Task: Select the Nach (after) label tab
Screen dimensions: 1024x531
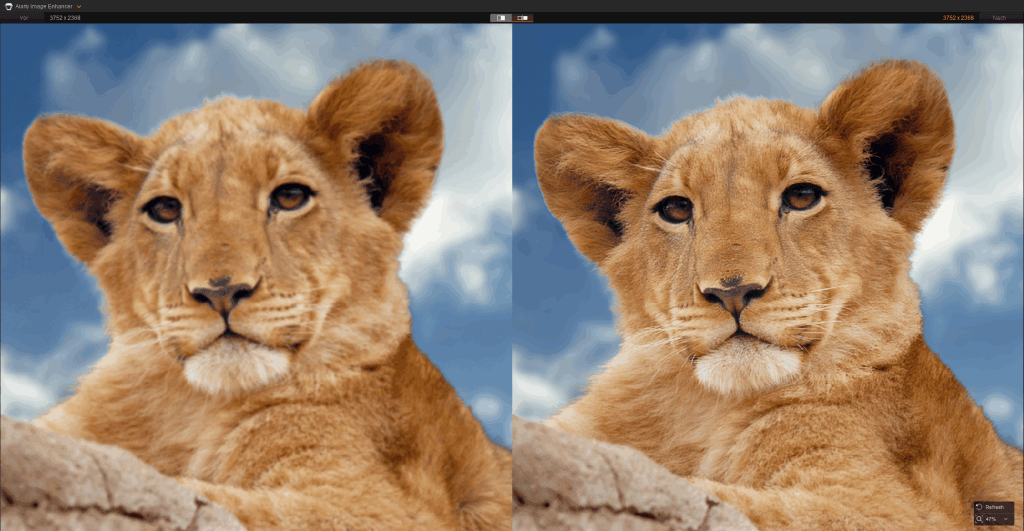Action: 999,18
